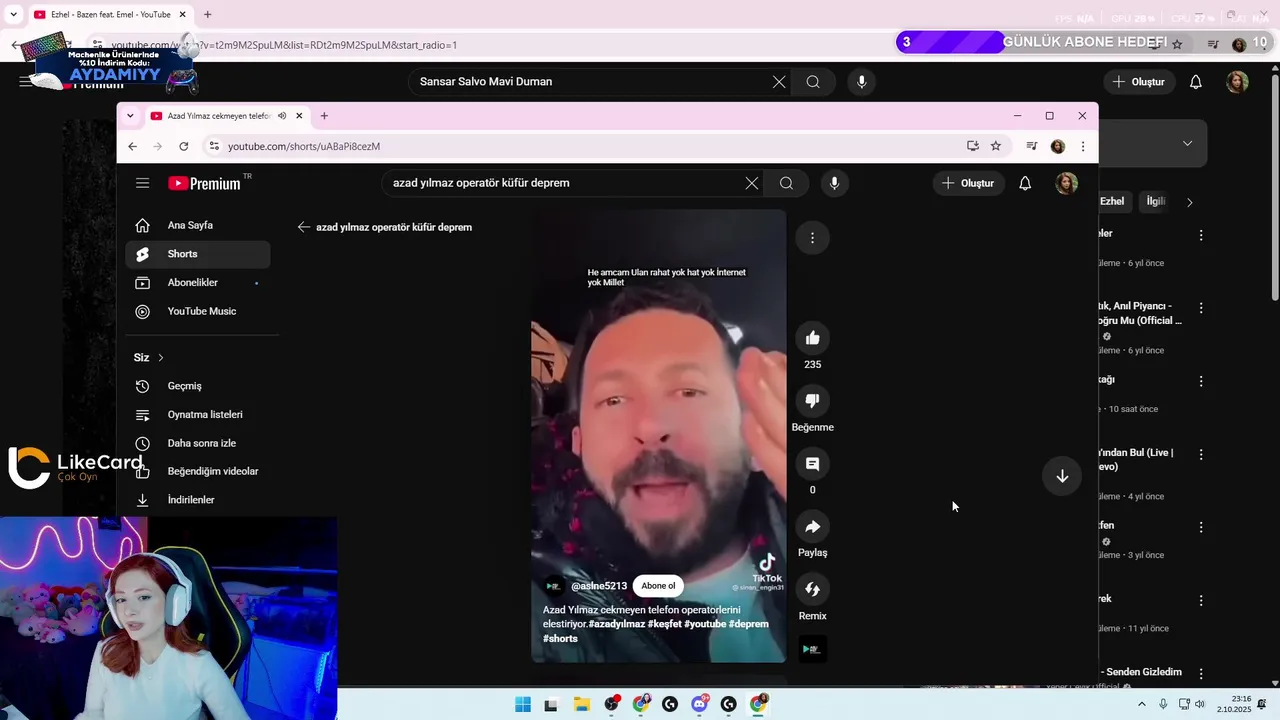Image resolution: width=1280 pixels, height=720 pixels.
Task: Select the Ezhel chip in back window
Action: tap(1112, 201)
